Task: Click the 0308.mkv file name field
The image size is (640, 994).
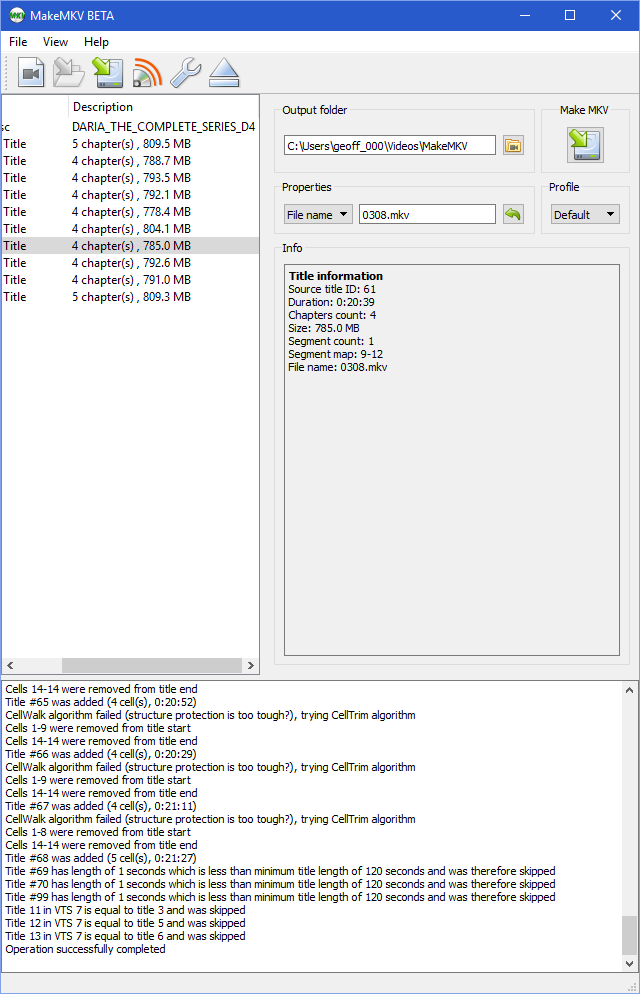Action: pos(426,214)
